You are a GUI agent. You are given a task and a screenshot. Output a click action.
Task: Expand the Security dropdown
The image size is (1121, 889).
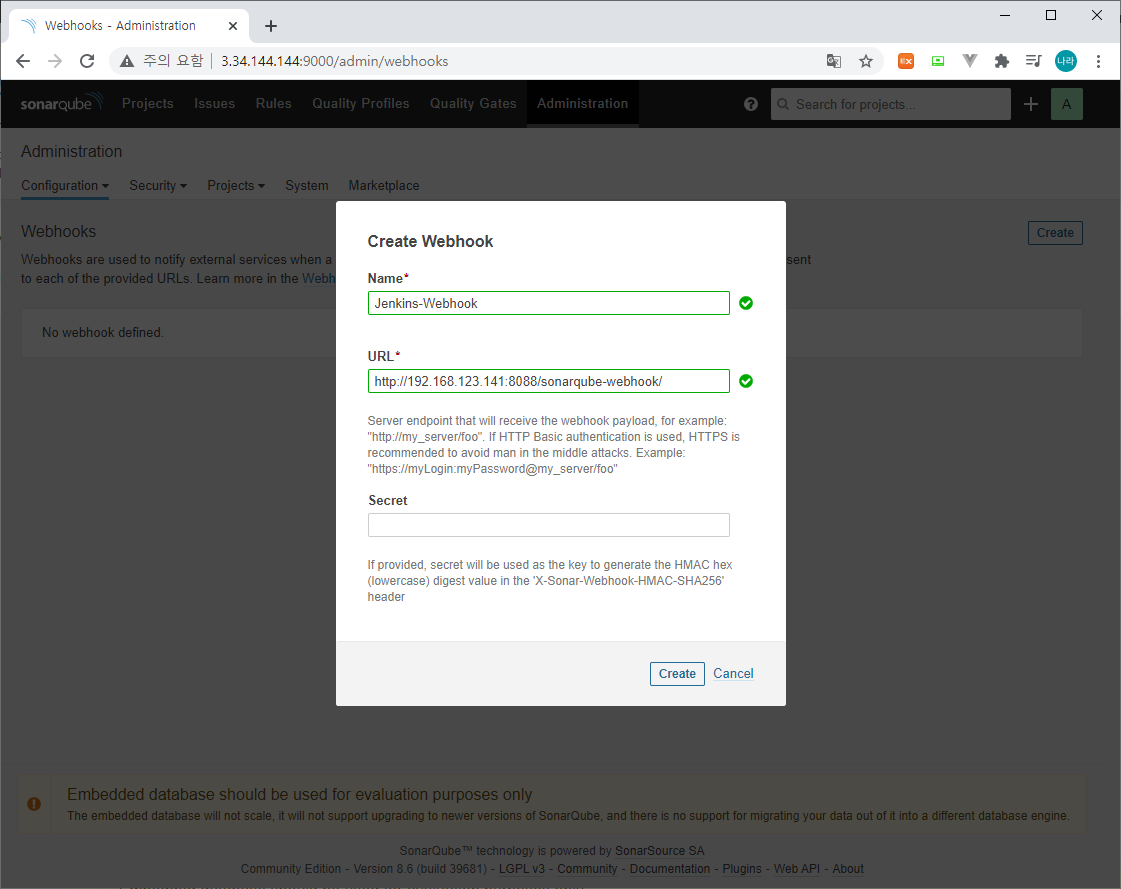158,185
